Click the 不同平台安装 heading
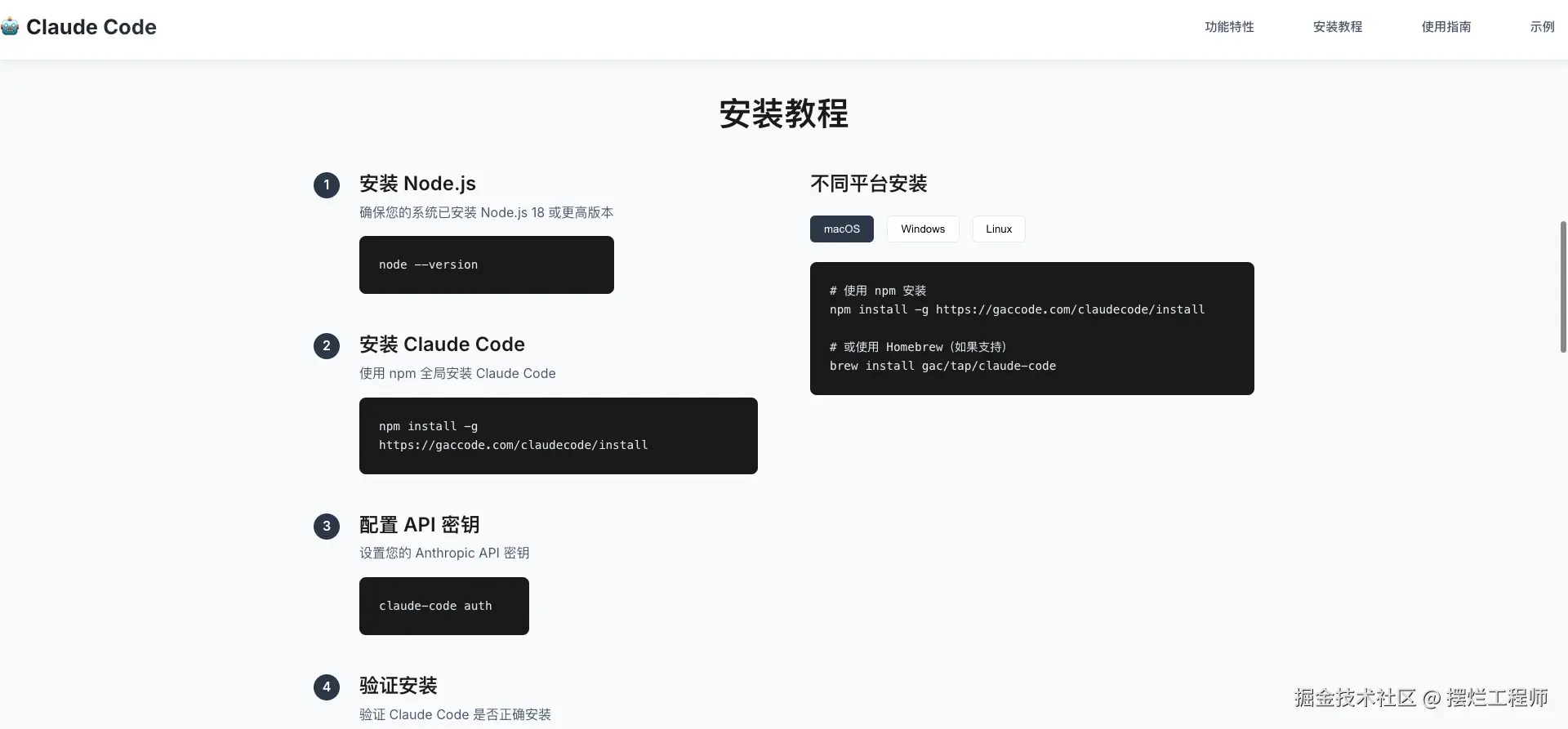The image size is (1568, 729). tap(869, 184)
